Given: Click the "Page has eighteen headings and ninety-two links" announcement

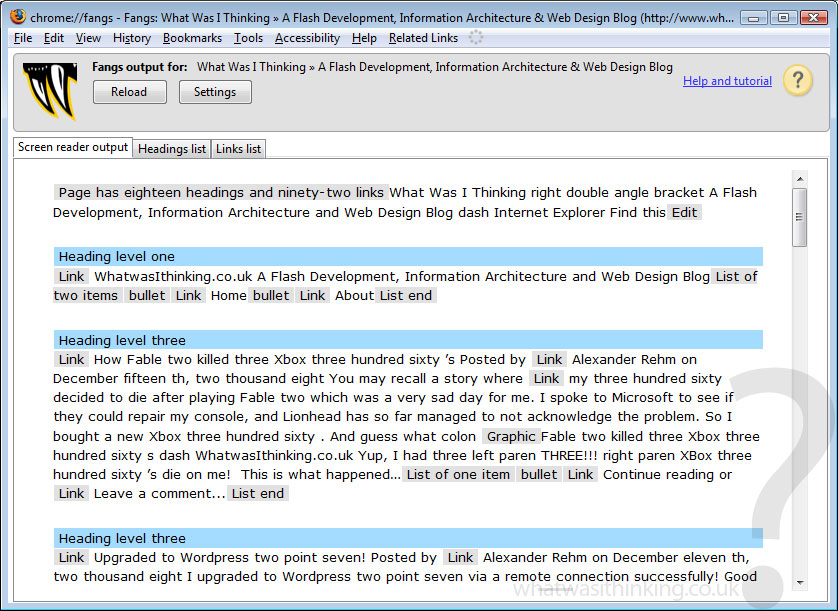Looking at the screenshot, I should tap(221, 192).
